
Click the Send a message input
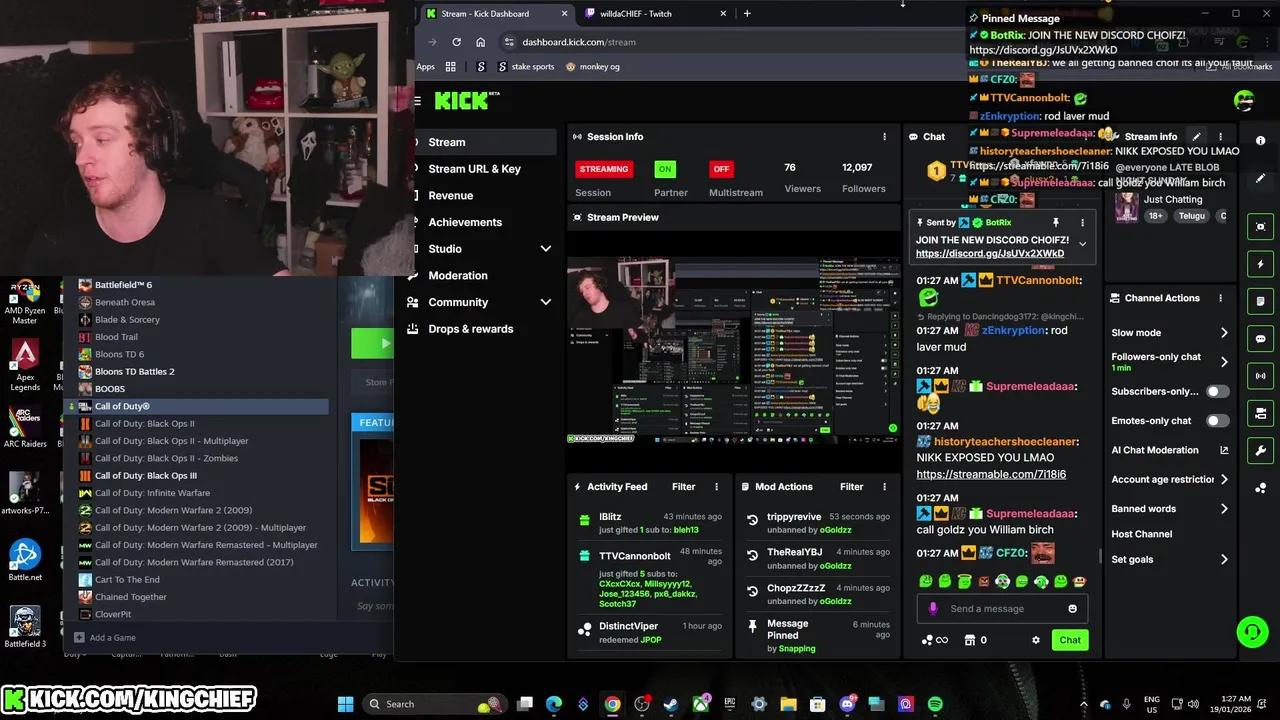pos(1002,608)
